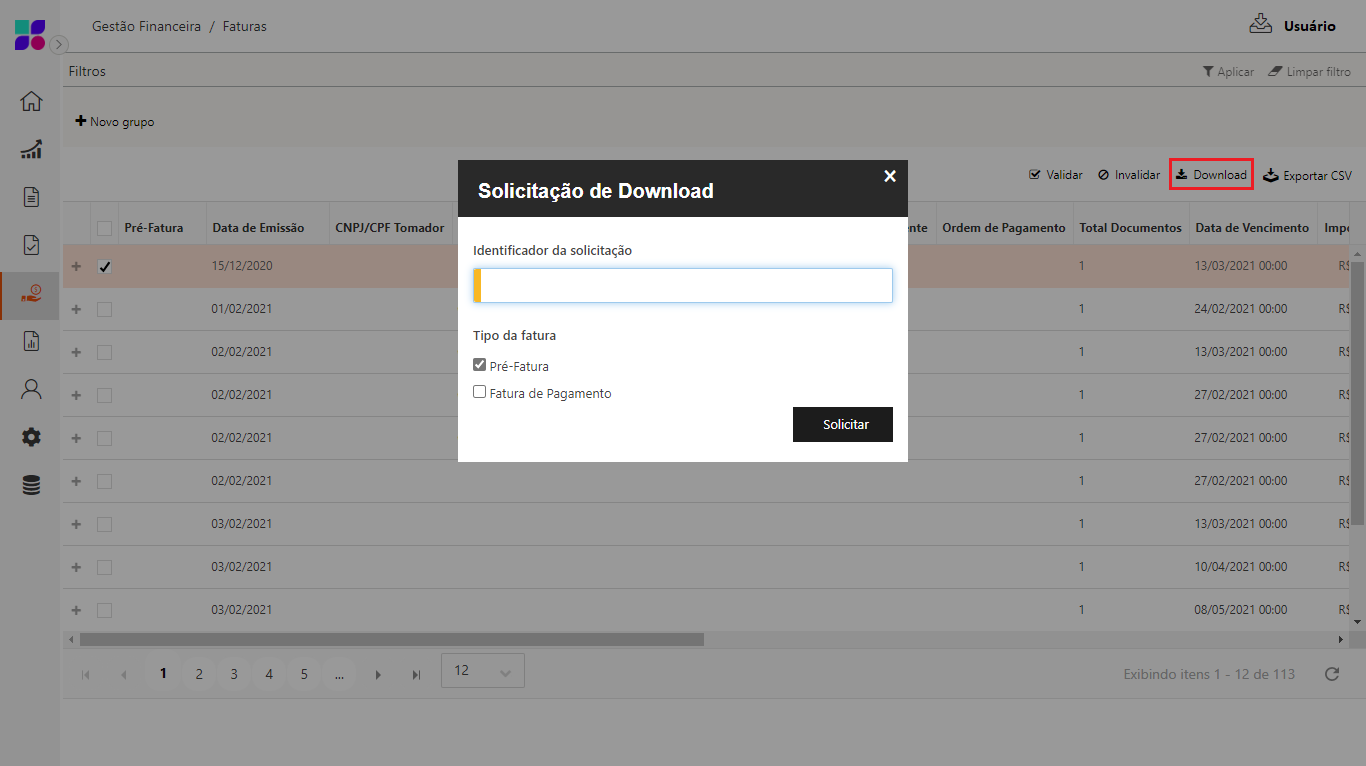Click the download inbox icon near Usuário

pyautogui.click(x=1260, y=24)
